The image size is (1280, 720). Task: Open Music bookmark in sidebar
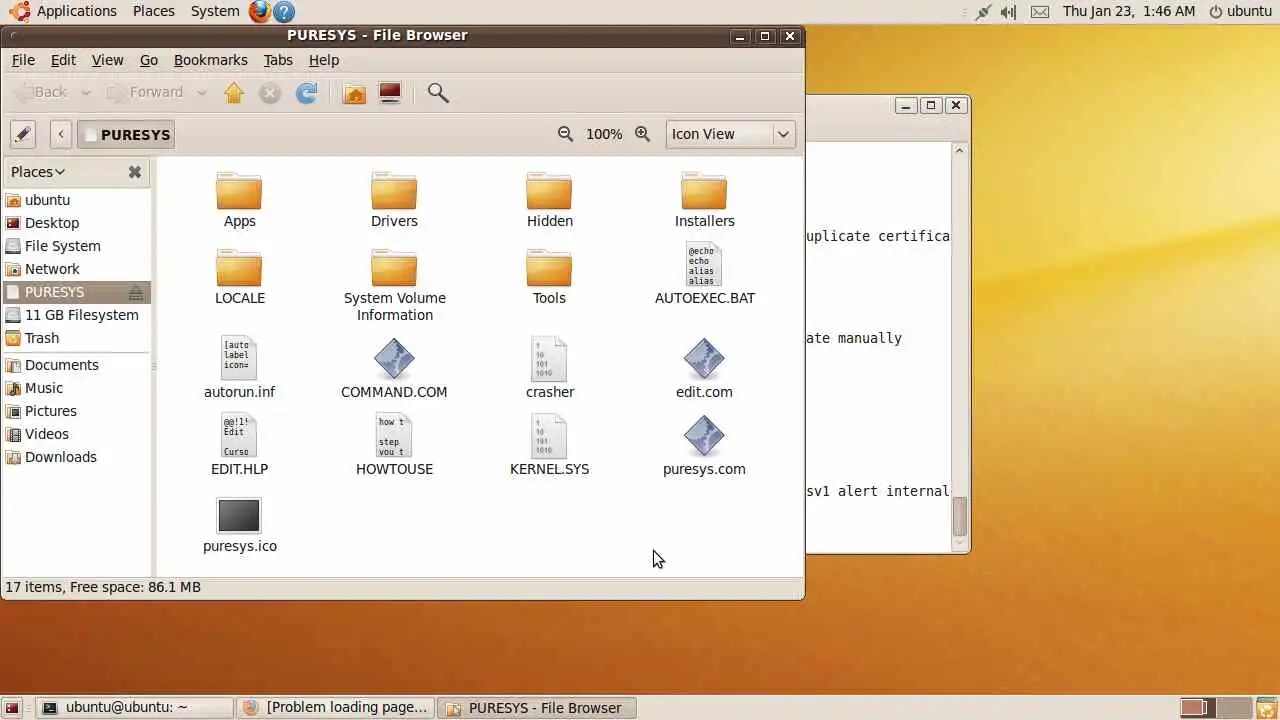(x=76, y=388)
